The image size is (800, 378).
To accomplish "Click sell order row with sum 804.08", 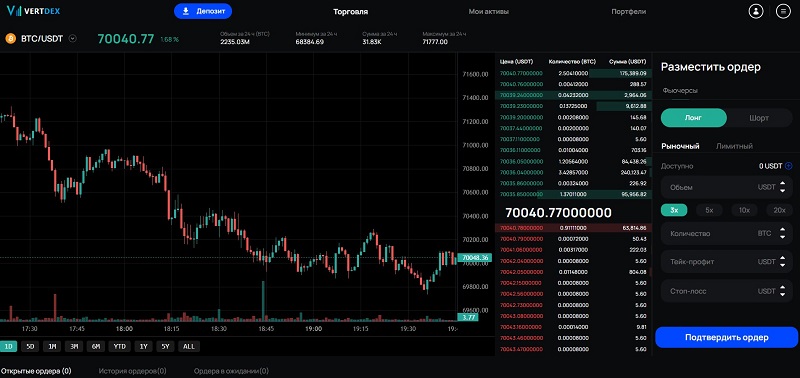I will click(573, 272).
